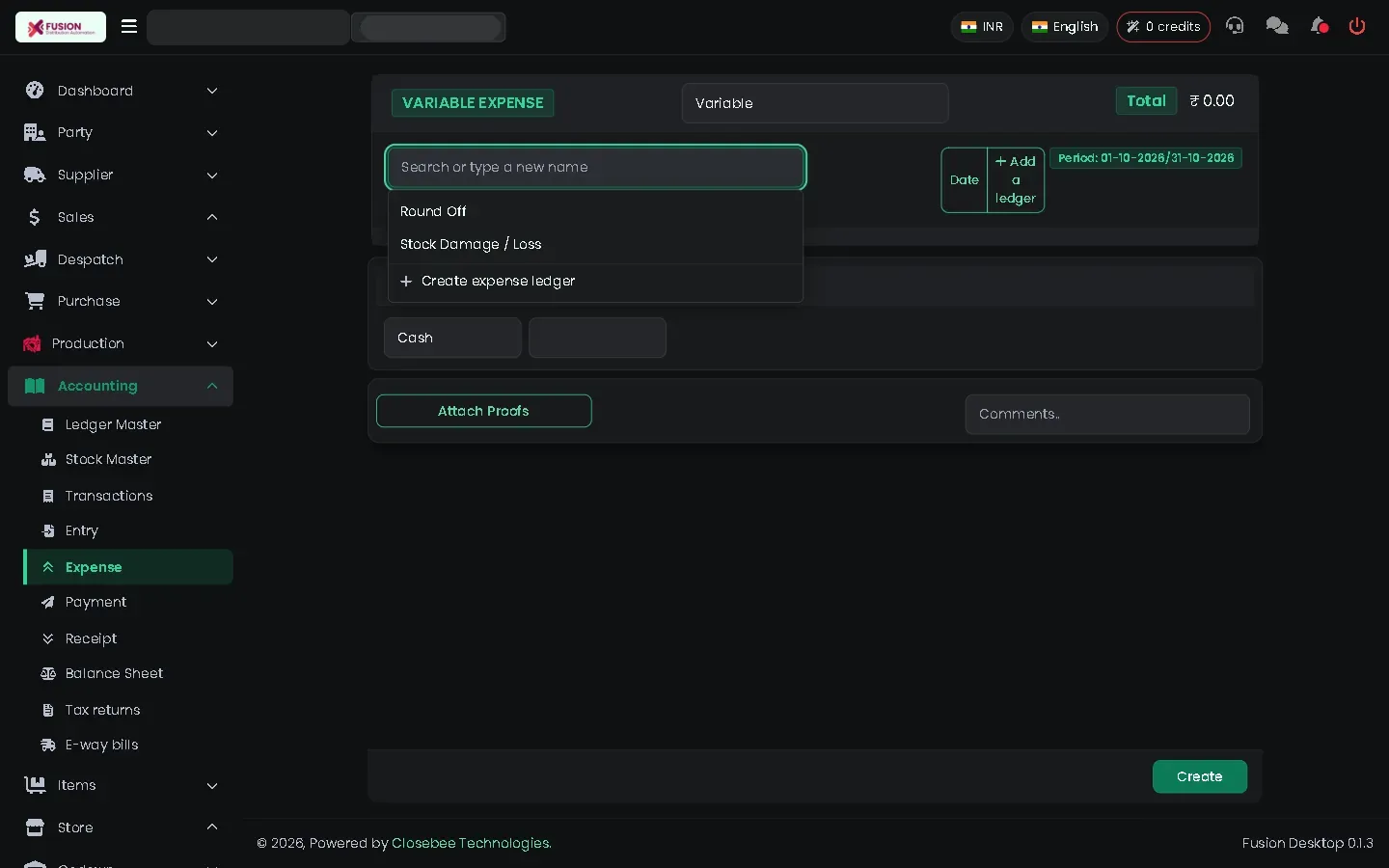The image size is (1389, 868).
Task: Click Add a ledger button
Action: pyautogui.click(x=1016, y=179)
